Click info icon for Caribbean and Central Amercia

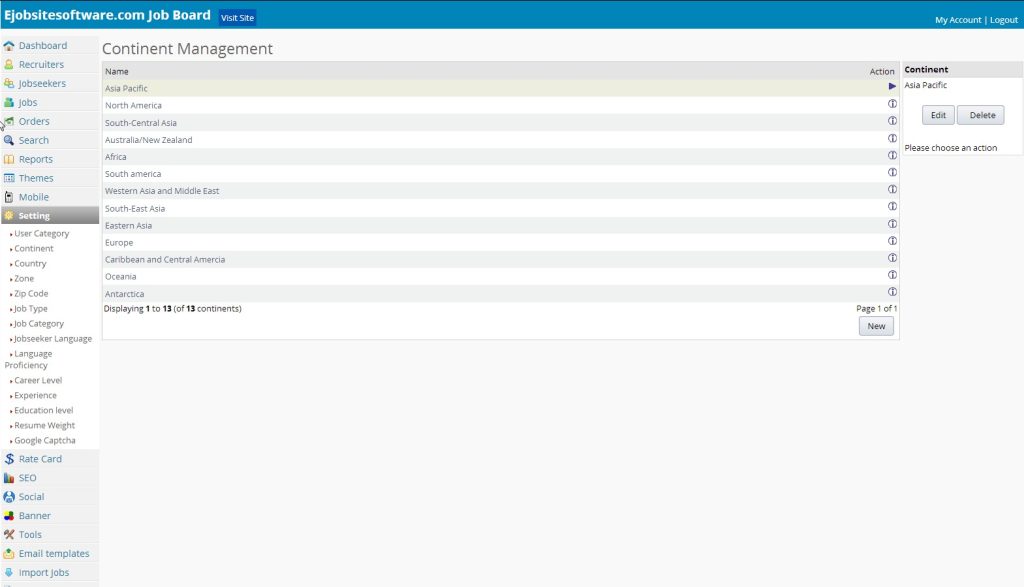(892, 258)
